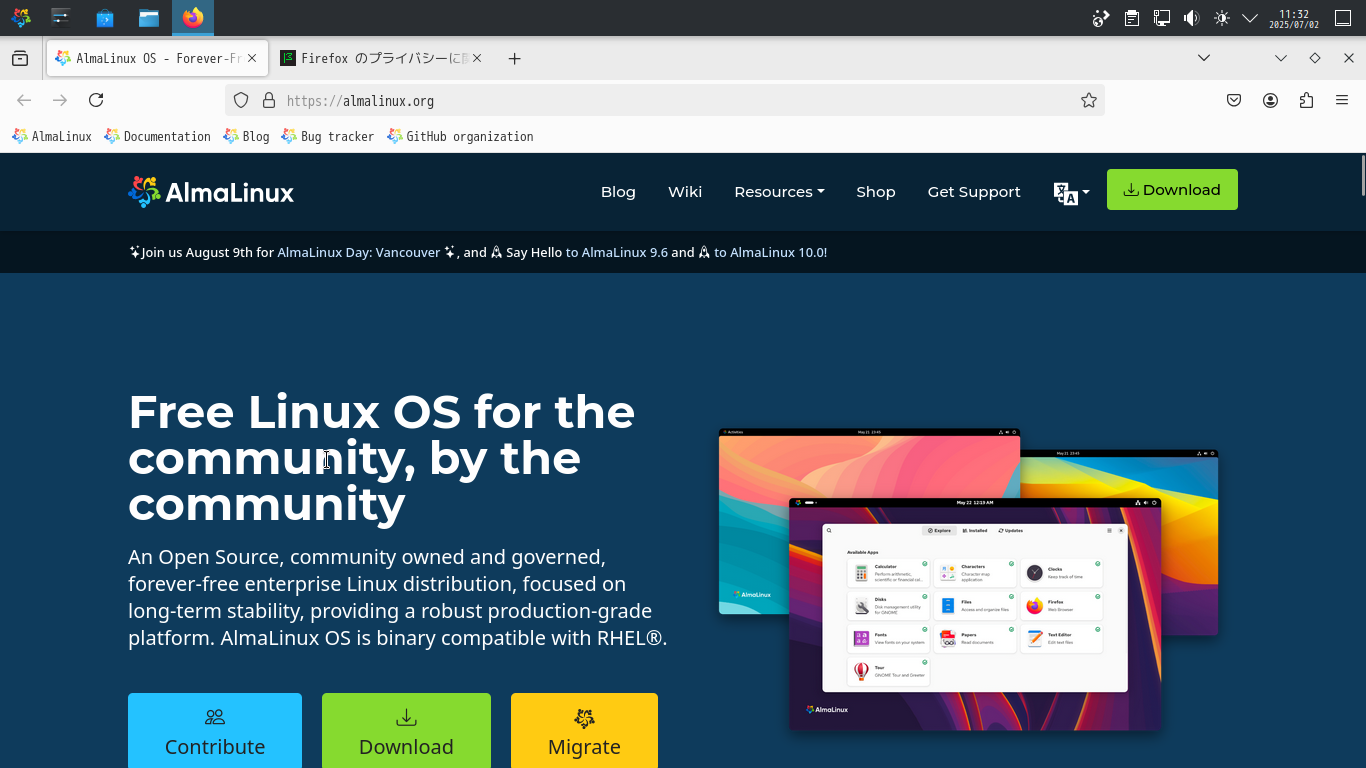Open the tracking protection shield icon

(x=241, y=100)
